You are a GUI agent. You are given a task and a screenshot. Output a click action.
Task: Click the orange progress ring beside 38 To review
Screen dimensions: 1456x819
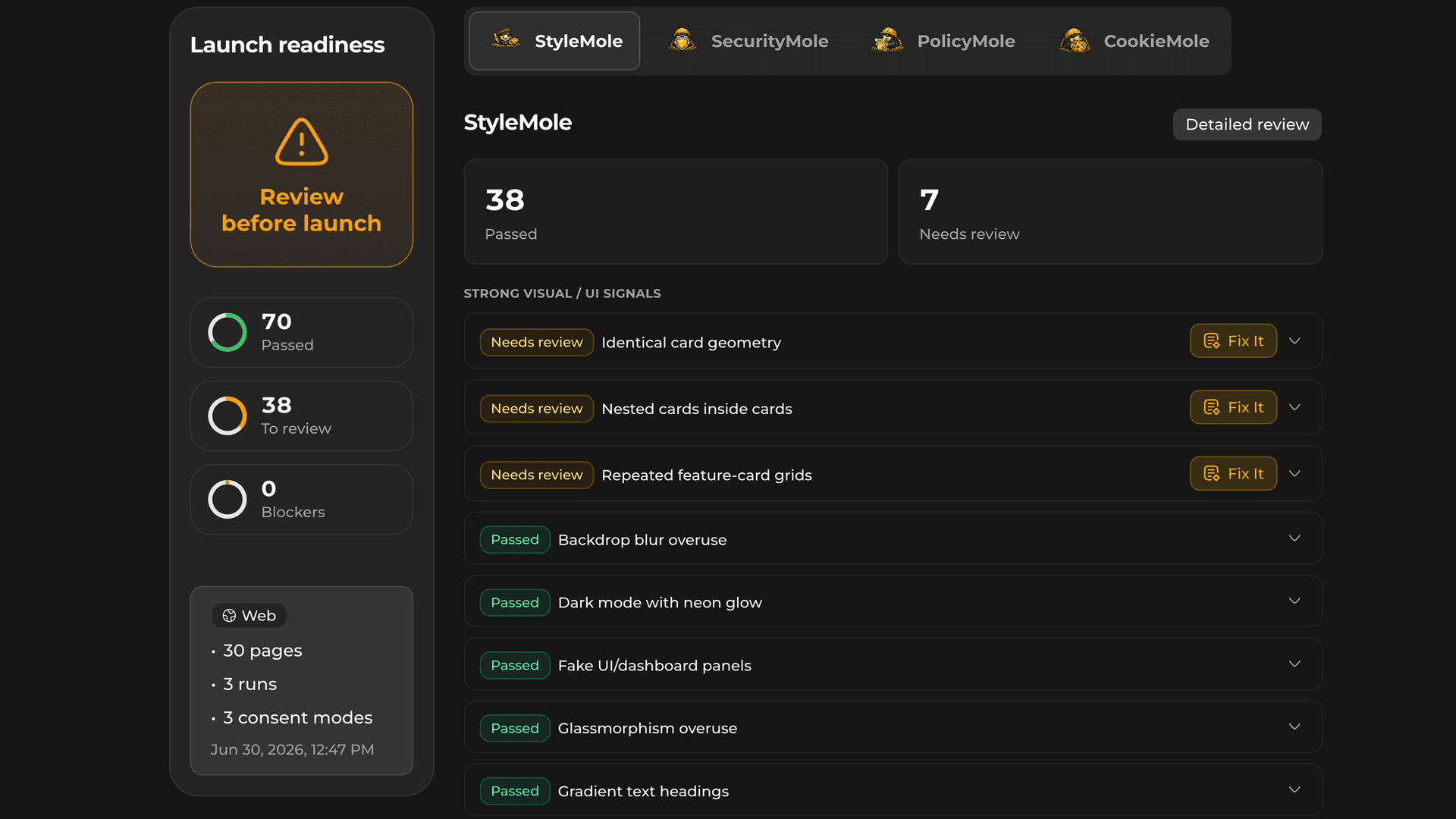(x=227, y=416)
